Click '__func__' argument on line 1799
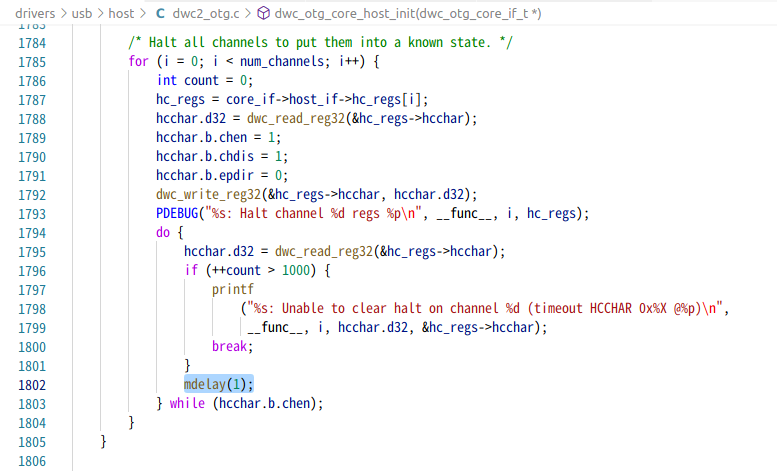 (x=275, y=327)
